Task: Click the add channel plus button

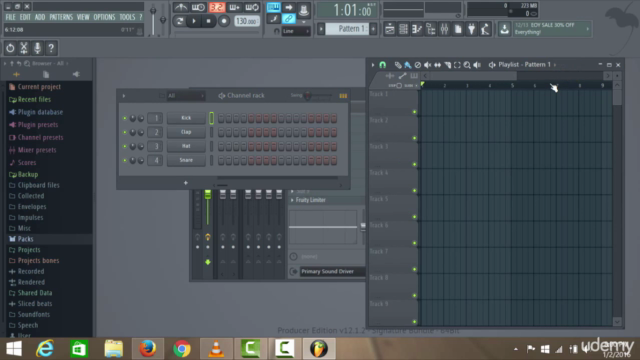Action: [x=186, y=183]
